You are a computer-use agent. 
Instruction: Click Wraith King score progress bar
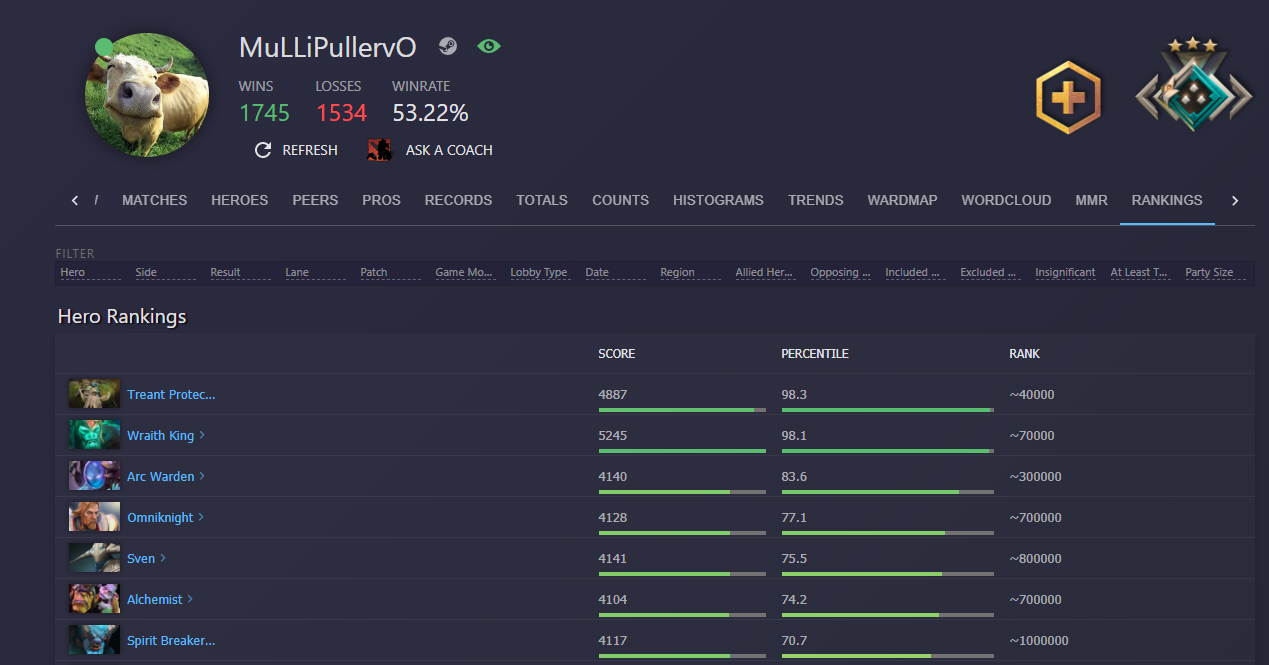pos(682,451)
